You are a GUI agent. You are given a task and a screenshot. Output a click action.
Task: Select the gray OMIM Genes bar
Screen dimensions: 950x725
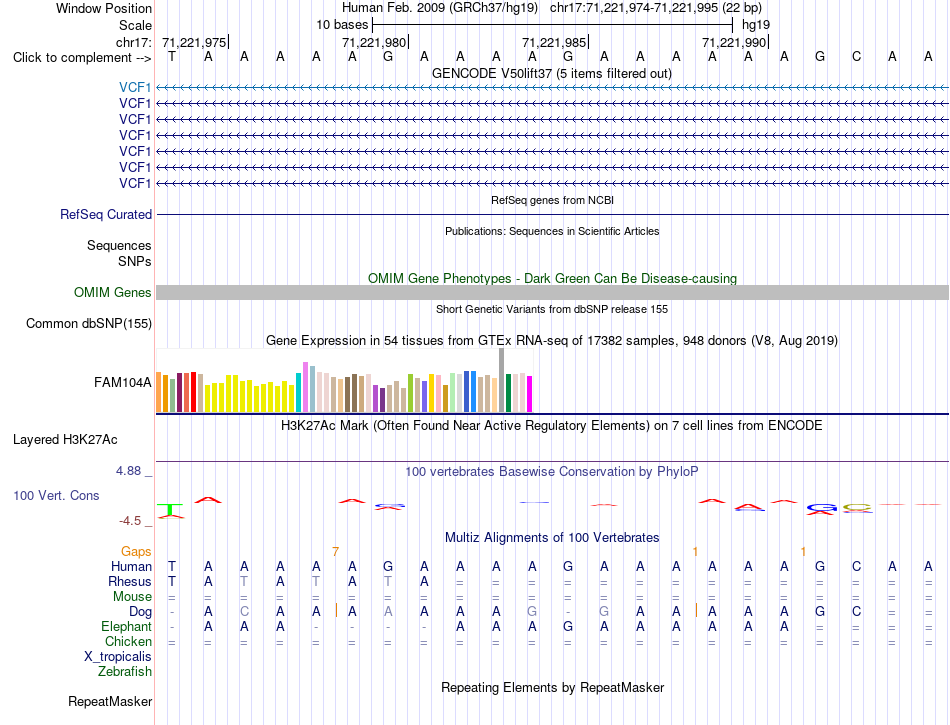coord(552,293)
